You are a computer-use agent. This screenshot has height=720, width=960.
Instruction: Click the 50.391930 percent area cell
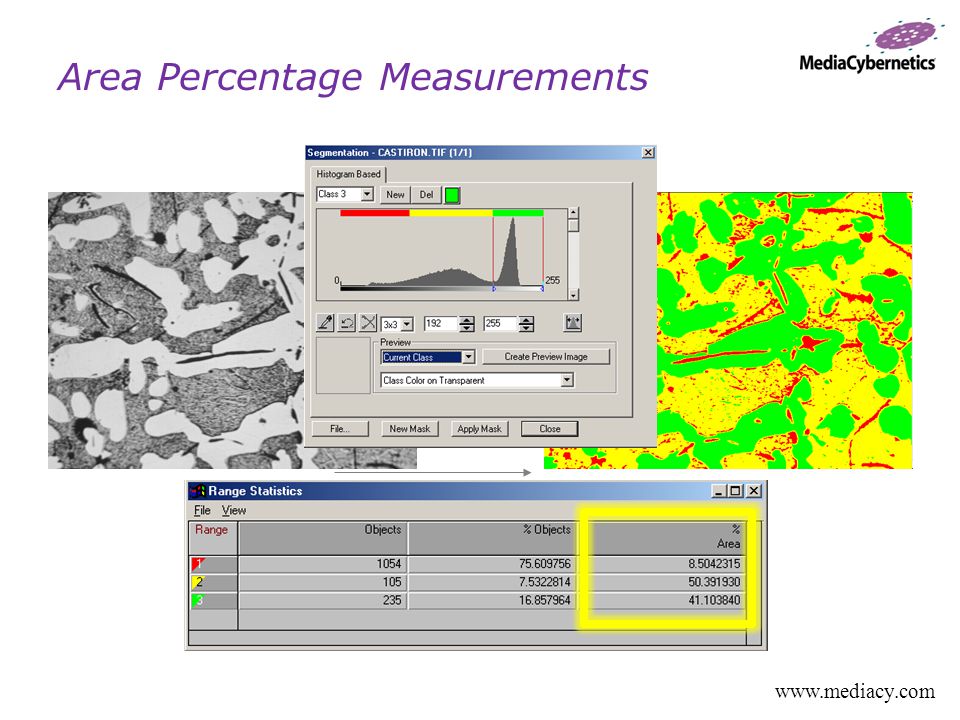(662, 582)
